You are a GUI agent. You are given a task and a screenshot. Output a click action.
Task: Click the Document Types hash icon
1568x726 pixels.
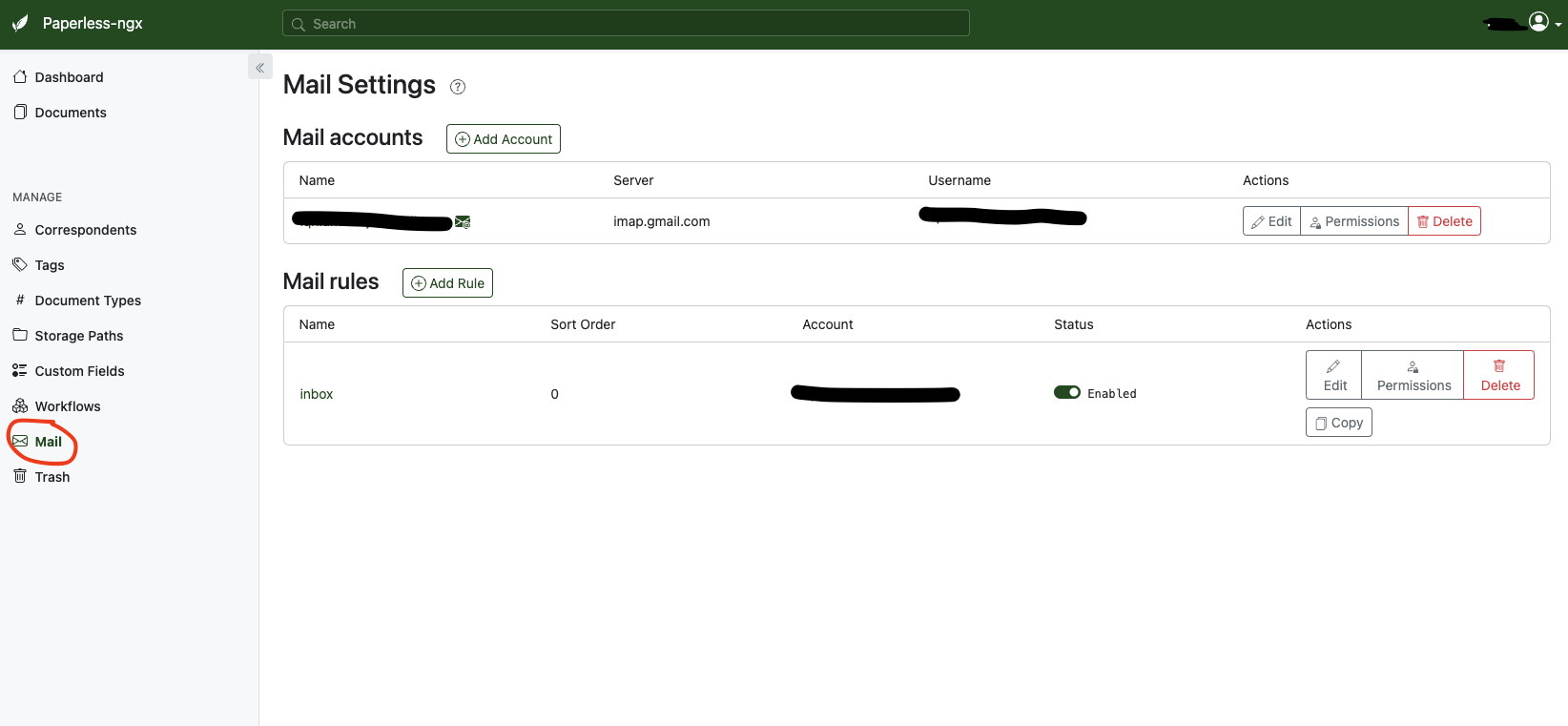(20, 300)
